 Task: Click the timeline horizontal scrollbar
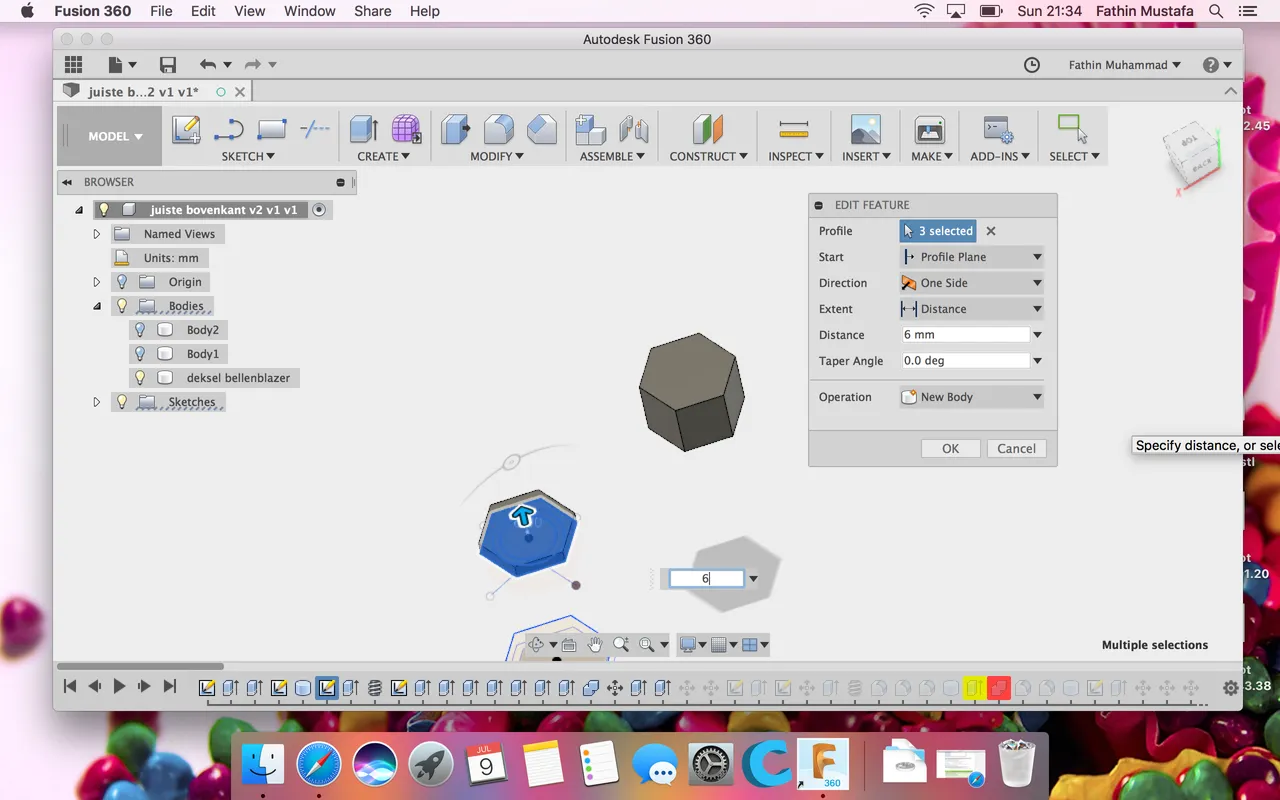[140, 666]
